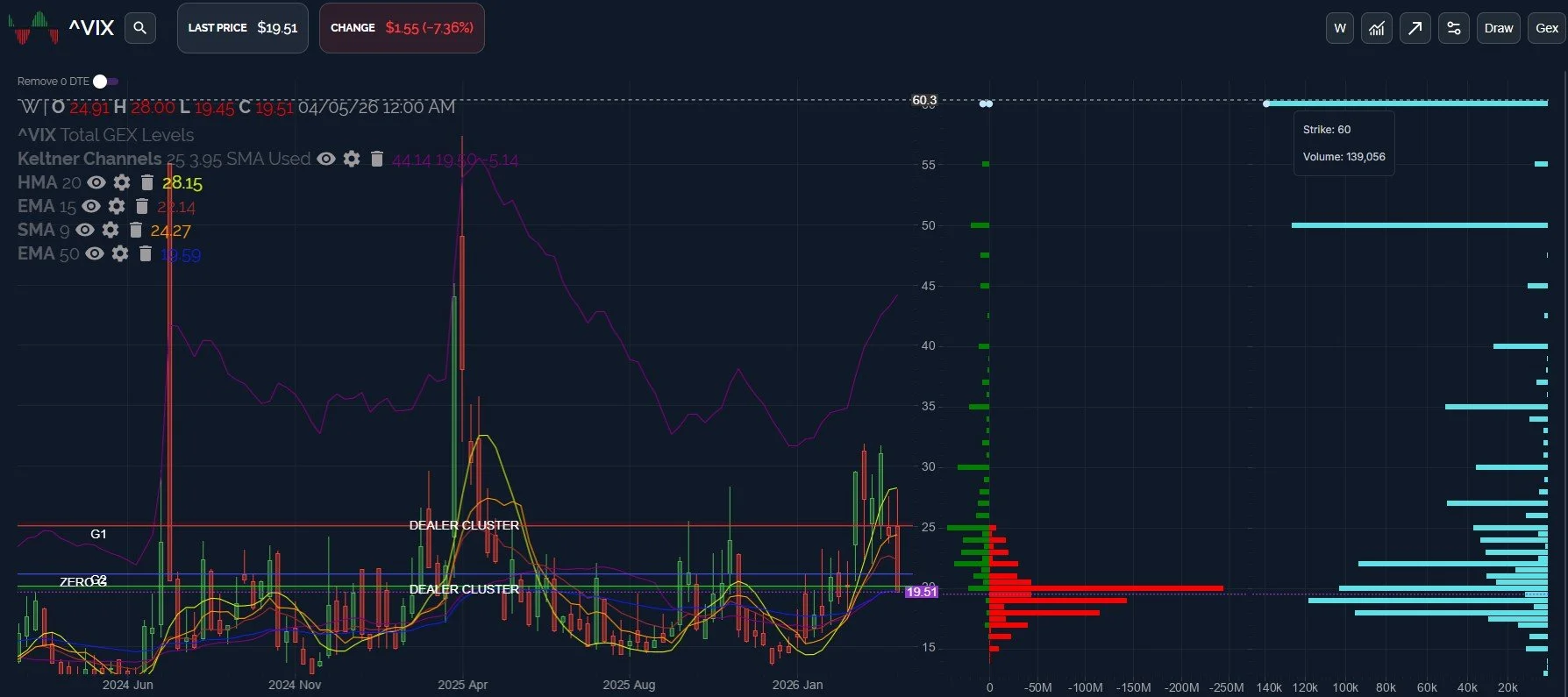The height and width of the screenshot is (697, 1568).
Task: Open Keltner Channels gear settings
Action: point(352,159)
